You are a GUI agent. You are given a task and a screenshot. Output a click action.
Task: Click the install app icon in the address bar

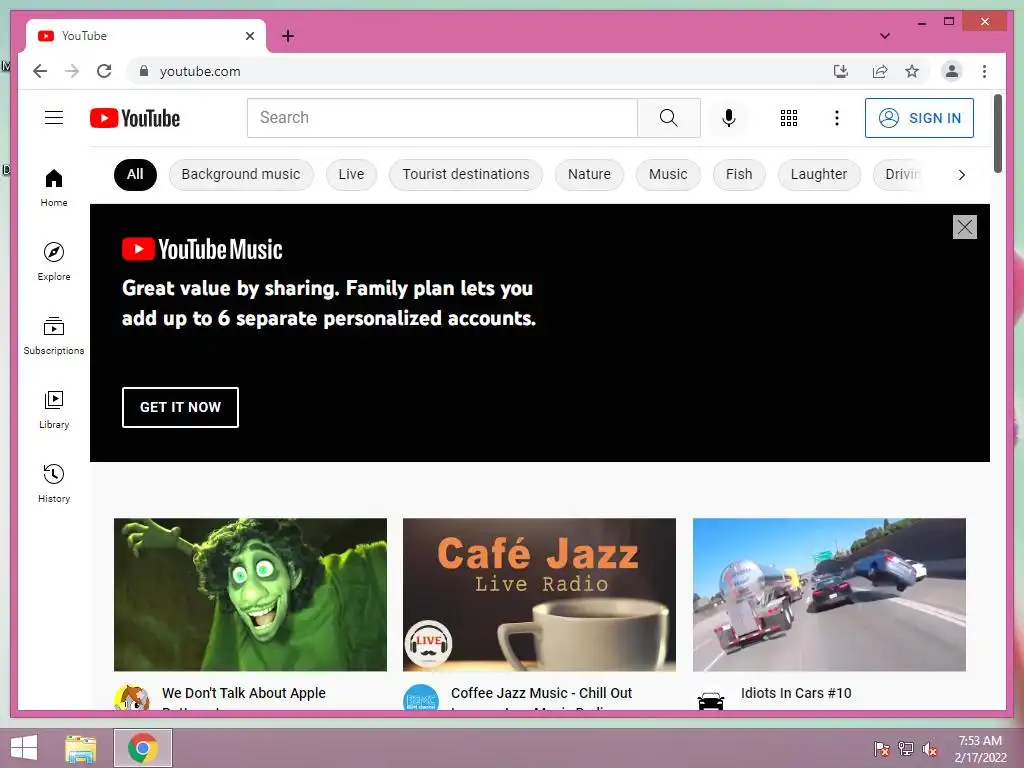(841, 71)
